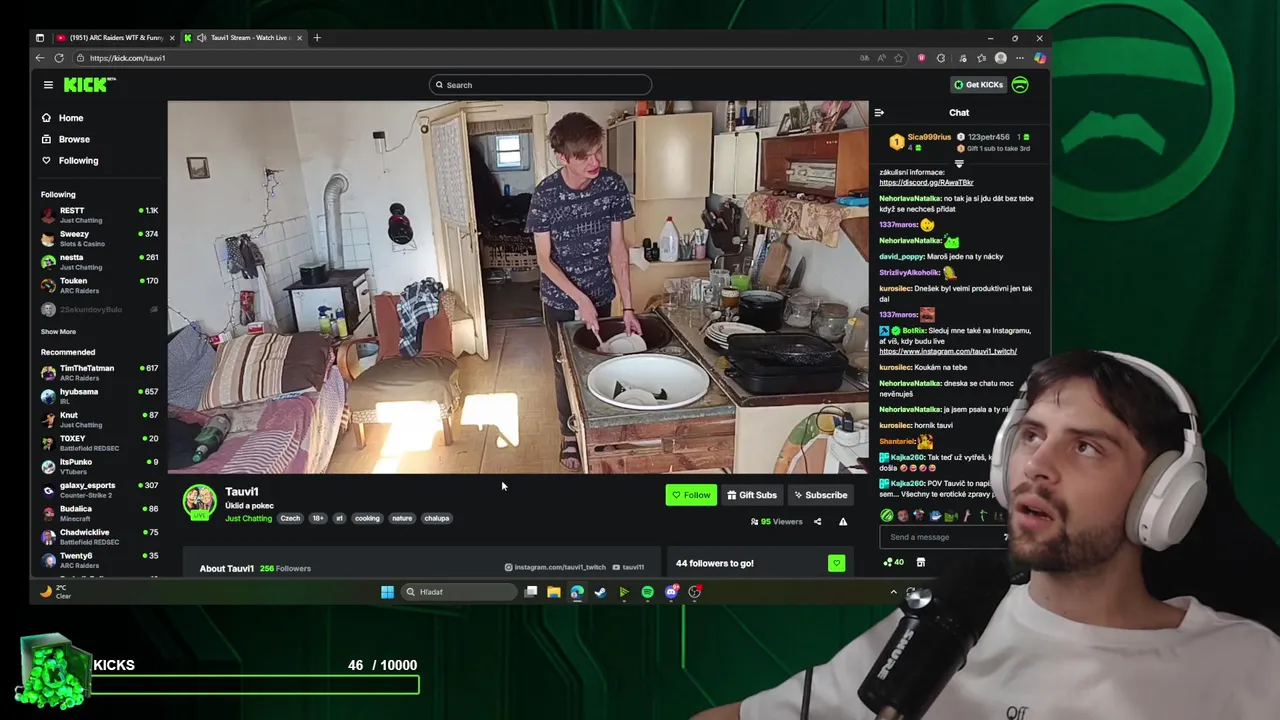Click the report warning triangle icon
This screenshot has height=720, width=1280.
point(843,521)
